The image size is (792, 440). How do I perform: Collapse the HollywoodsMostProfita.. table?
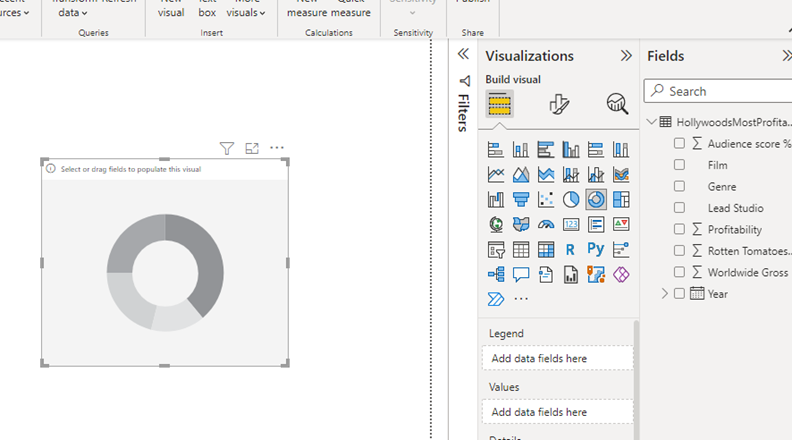[652, 122]
